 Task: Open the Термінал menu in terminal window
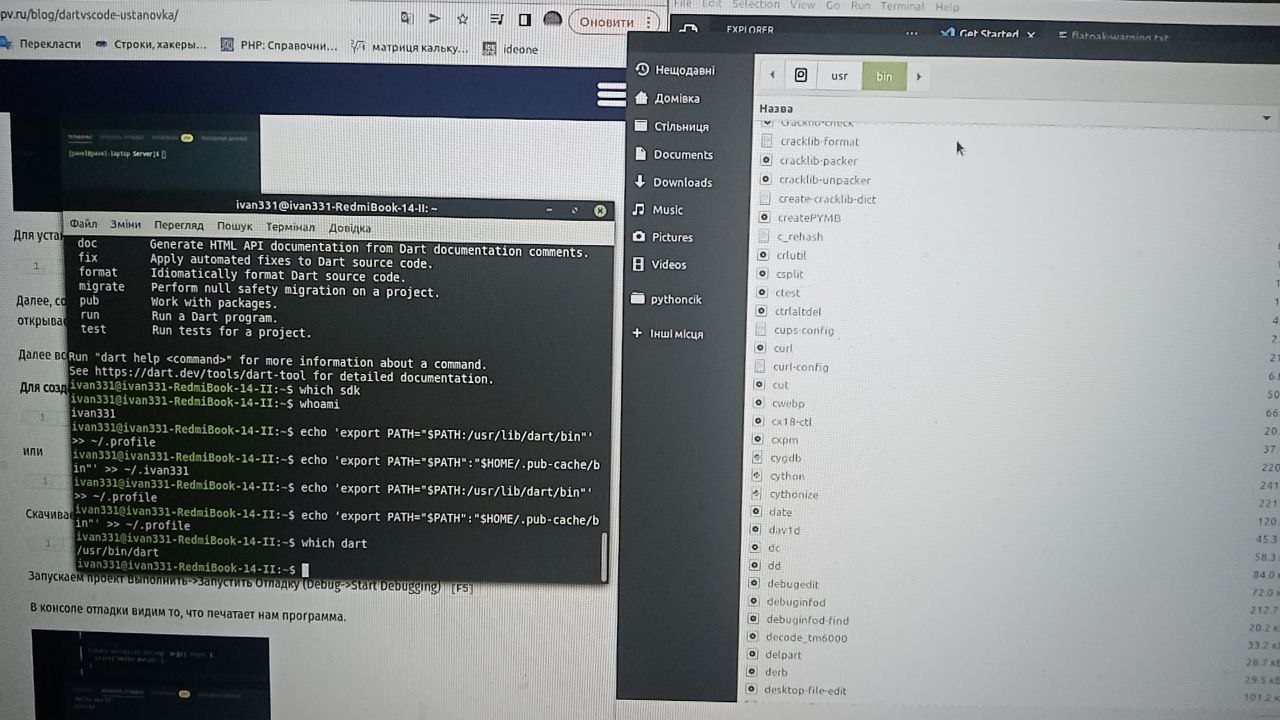290,227
